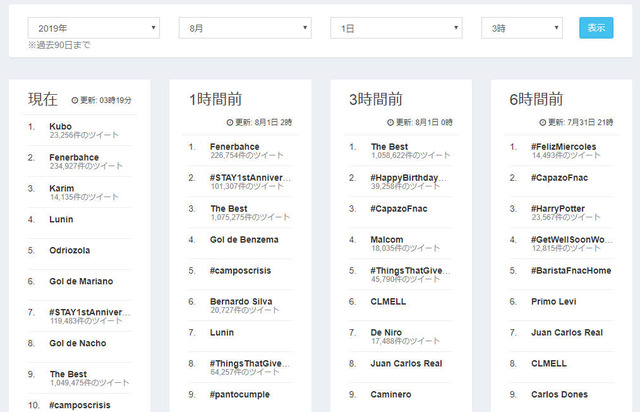Open the day dropdown showing 1日
The height and width of the screenshot is (412, 640).
pos(396,28)
